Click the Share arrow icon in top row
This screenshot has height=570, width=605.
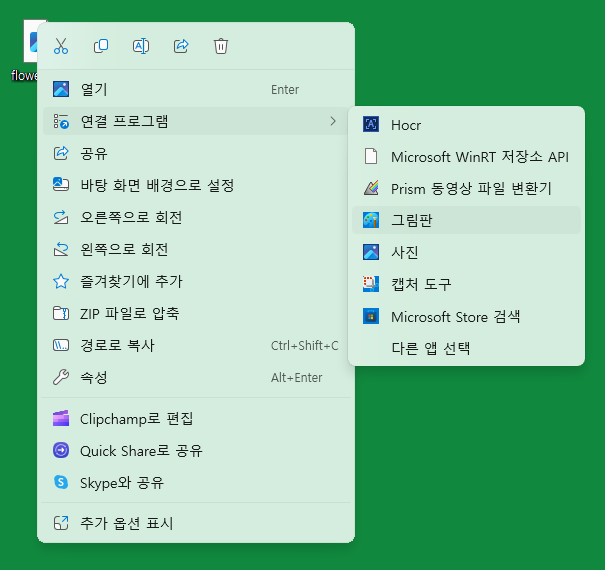click(x=181, y=46)
